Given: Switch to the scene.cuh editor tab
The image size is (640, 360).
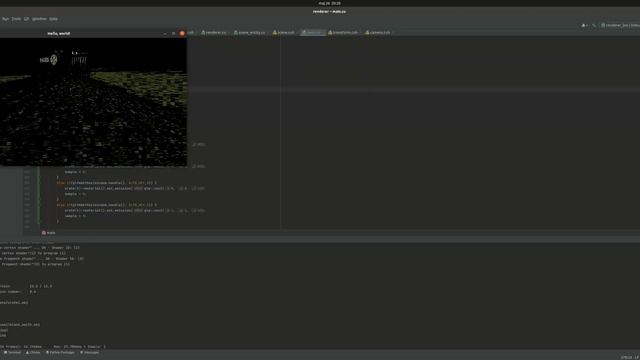Looking at the screenshot, I should click(284, 33).
